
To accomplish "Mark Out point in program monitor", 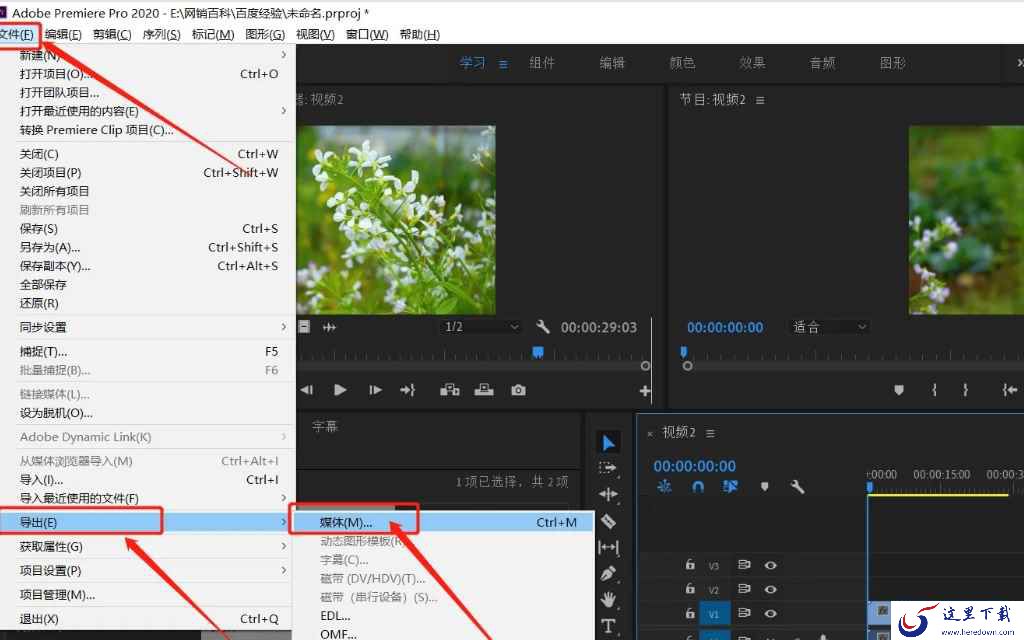I will click(965, 390).
